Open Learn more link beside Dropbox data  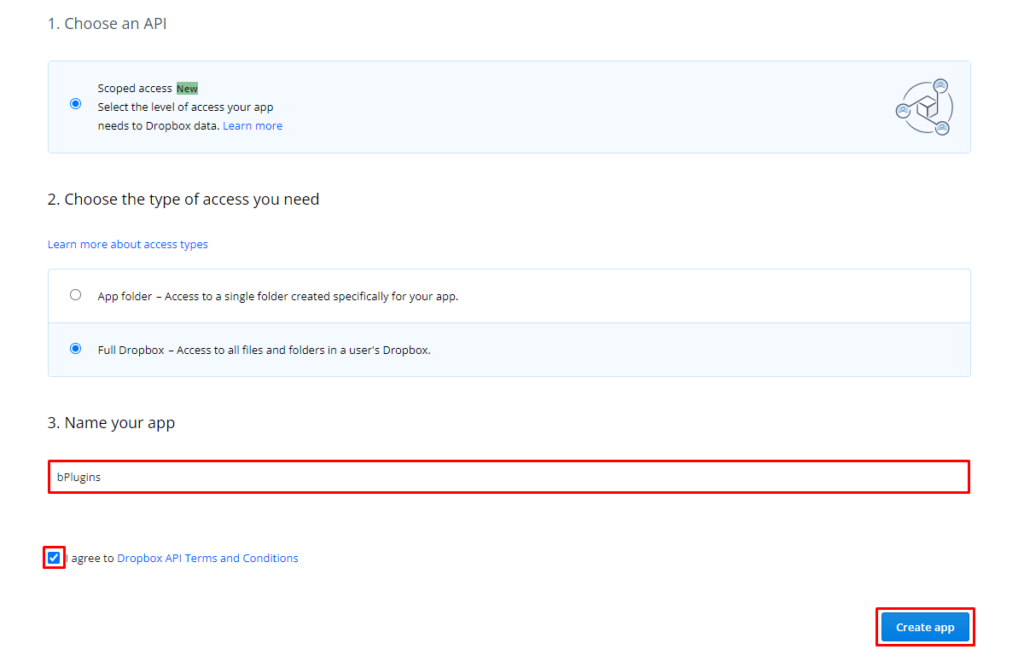click(252, 126)
